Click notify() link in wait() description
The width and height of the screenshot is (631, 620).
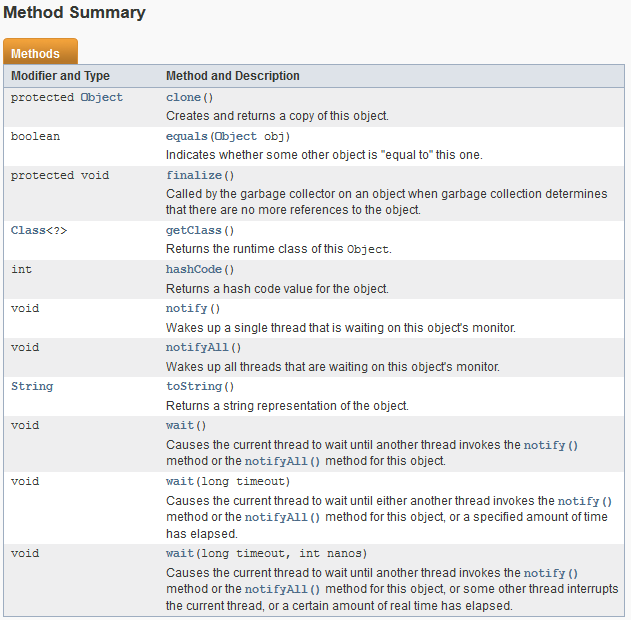coord(551,445)
